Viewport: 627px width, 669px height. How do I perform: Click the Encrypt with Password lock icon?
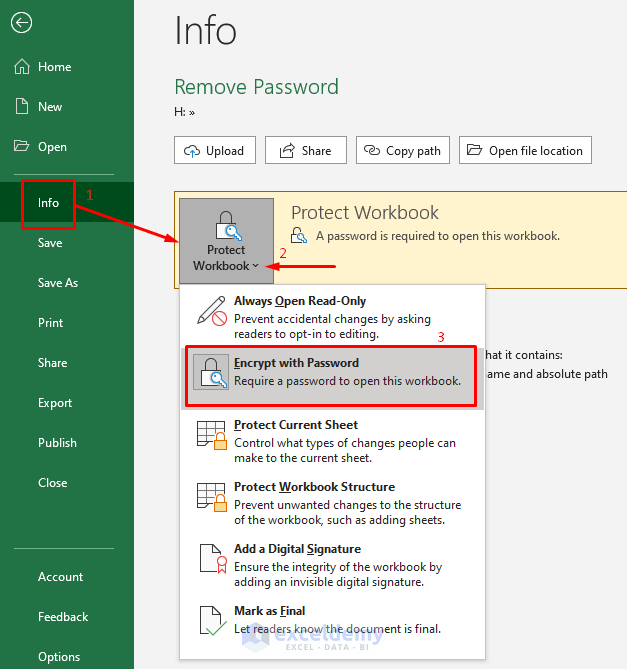click(x=211, y=372)
